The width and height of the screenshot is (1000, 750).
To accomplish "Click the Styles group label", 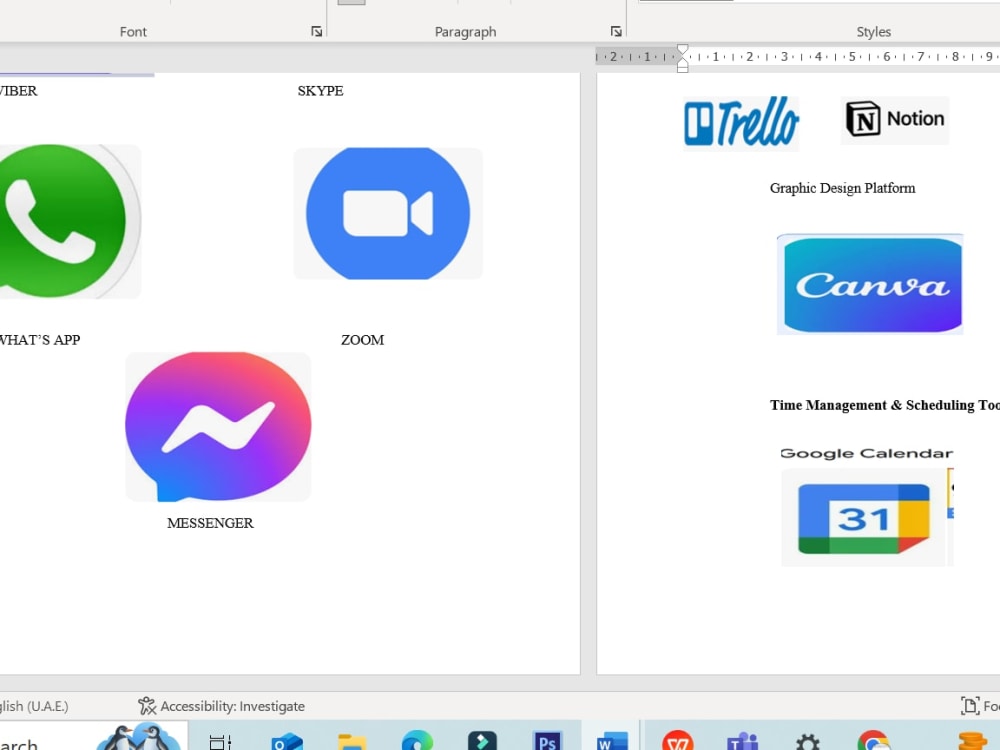I will (873, 32).
